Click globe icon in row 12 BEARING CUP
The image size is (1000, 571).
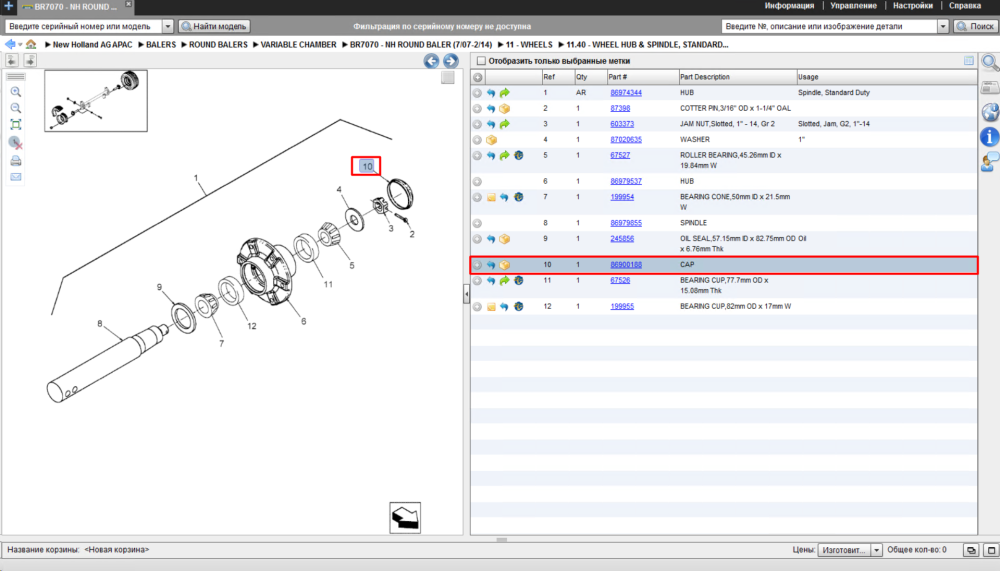(x=518, y=307)
